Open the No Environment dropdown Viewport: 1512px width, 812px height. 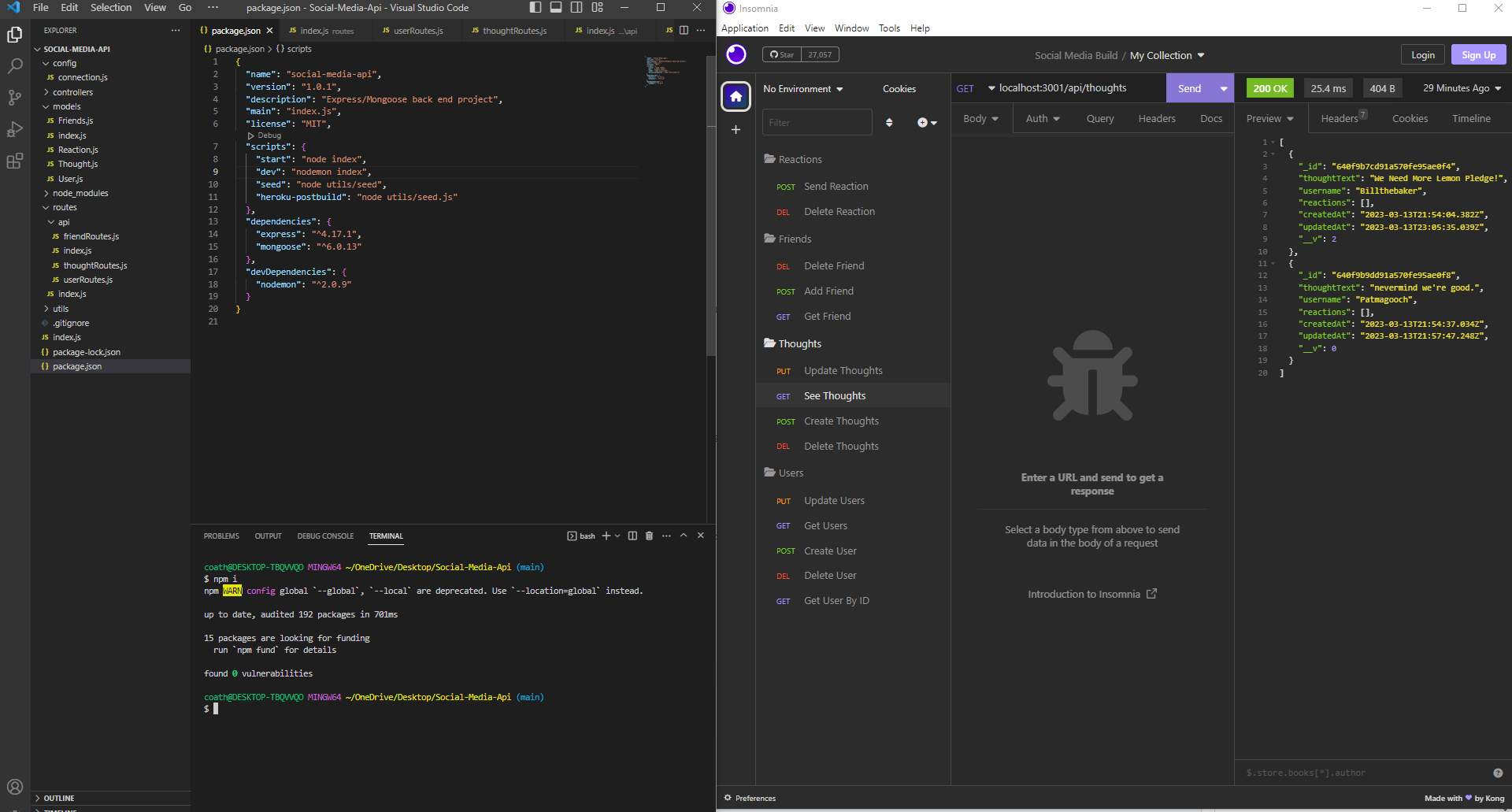[x=802, y=89]
